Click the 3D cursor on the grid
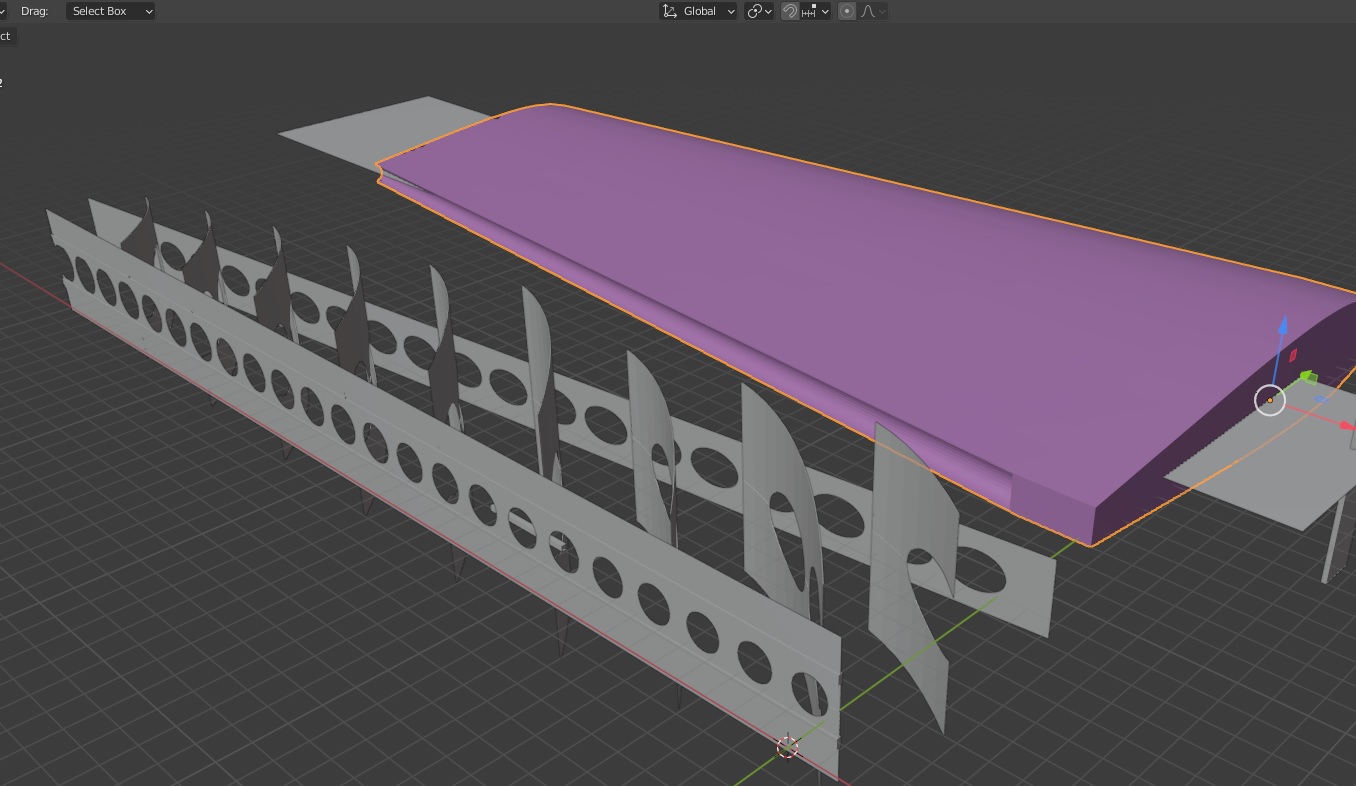1356x786 pixels. [x=788, y=747]
